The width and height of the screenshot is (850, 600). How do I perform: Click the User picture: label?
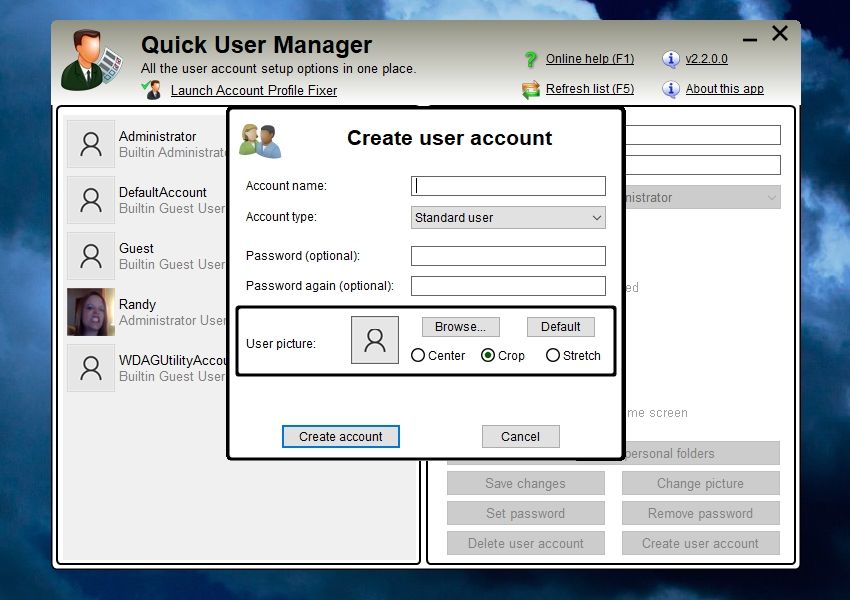coord(281,344)
